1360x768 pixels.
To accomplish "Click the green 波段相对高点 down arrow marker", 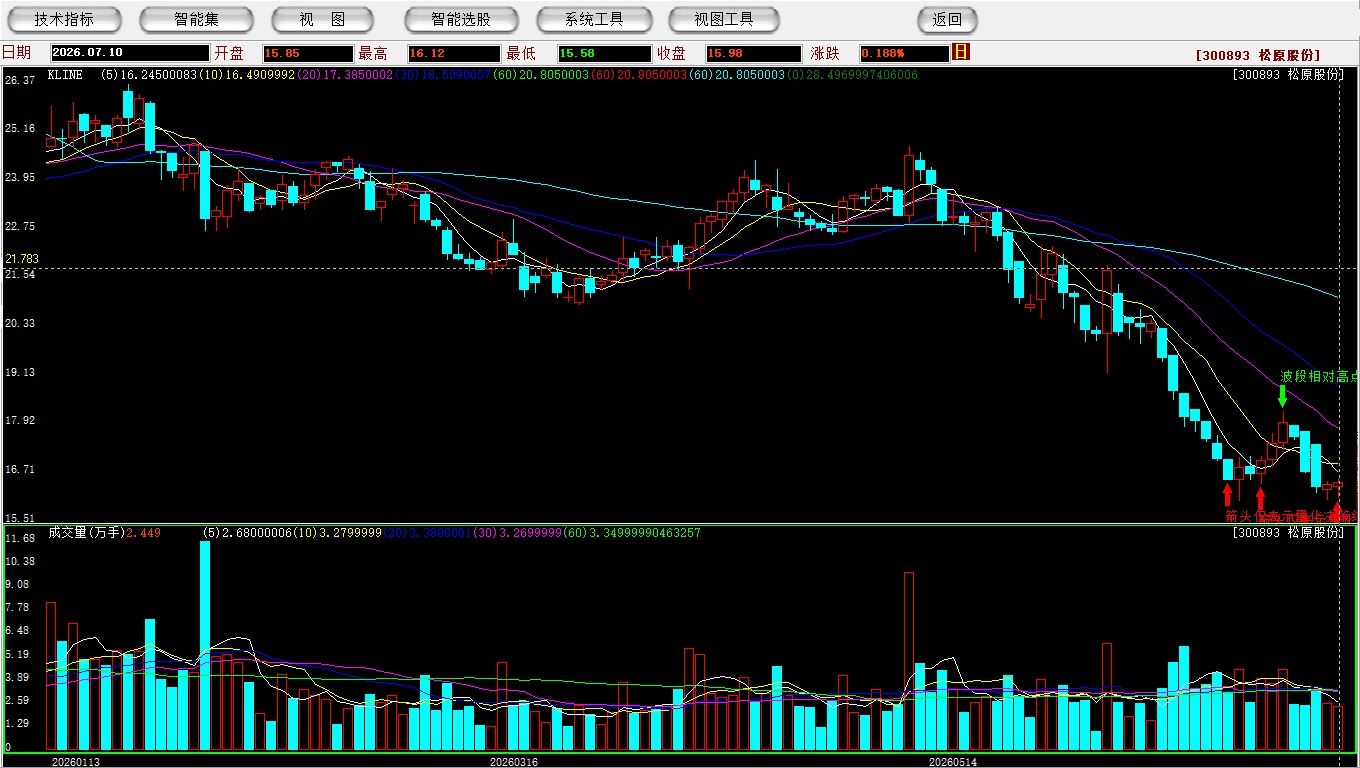I will (x=1283, y=396).
